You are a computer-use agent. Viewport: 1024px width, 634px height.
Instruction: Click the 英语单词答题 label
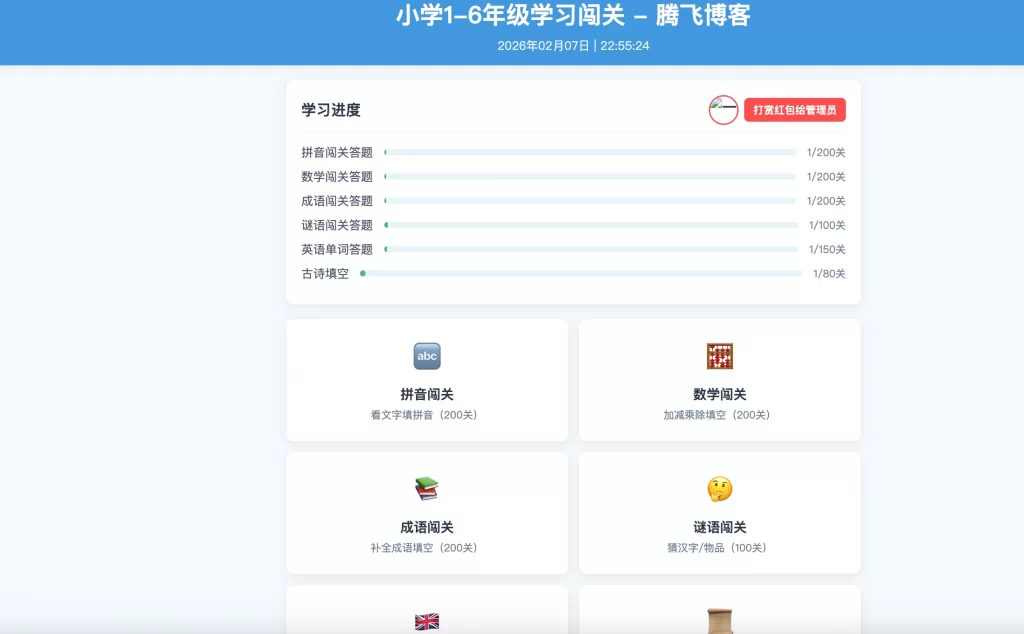337,249
